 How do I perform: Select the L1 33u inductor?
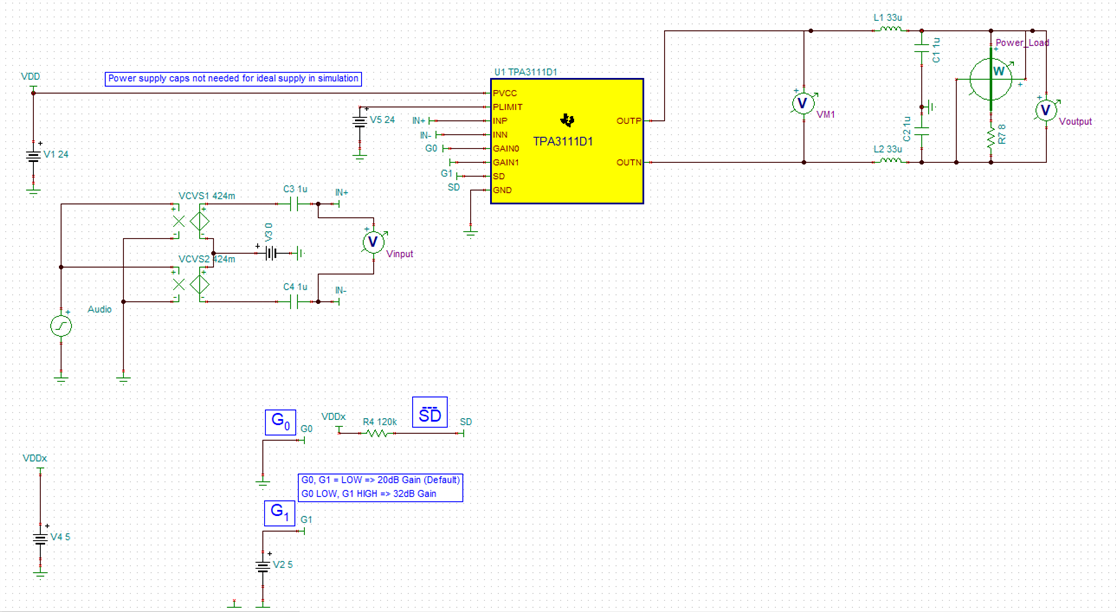click(890, 30)
